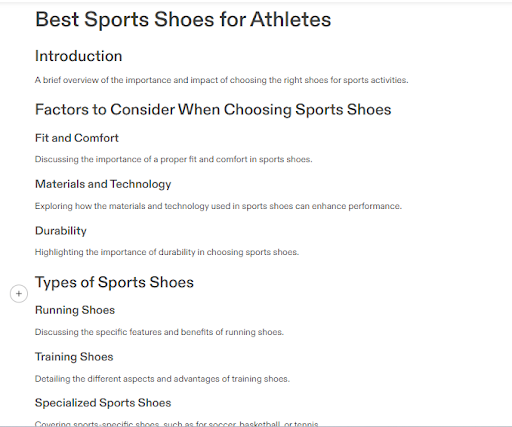512x427 pixels.
Task: Click the proper fit and comfort paragraph
Action: [173, 159]
